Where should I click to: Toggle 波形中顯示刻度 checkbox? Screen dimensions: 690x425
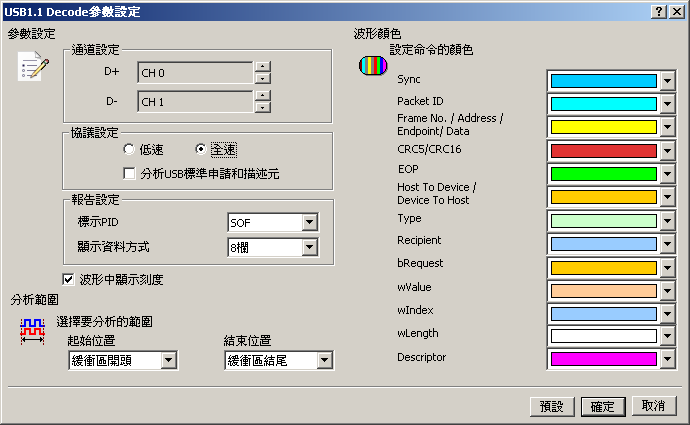pyautogui.click(x=69, y=279)
